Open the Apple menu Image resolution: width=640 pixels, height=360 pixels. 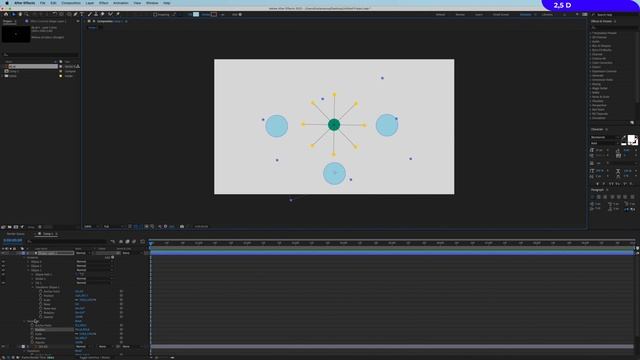click(7, 3)
